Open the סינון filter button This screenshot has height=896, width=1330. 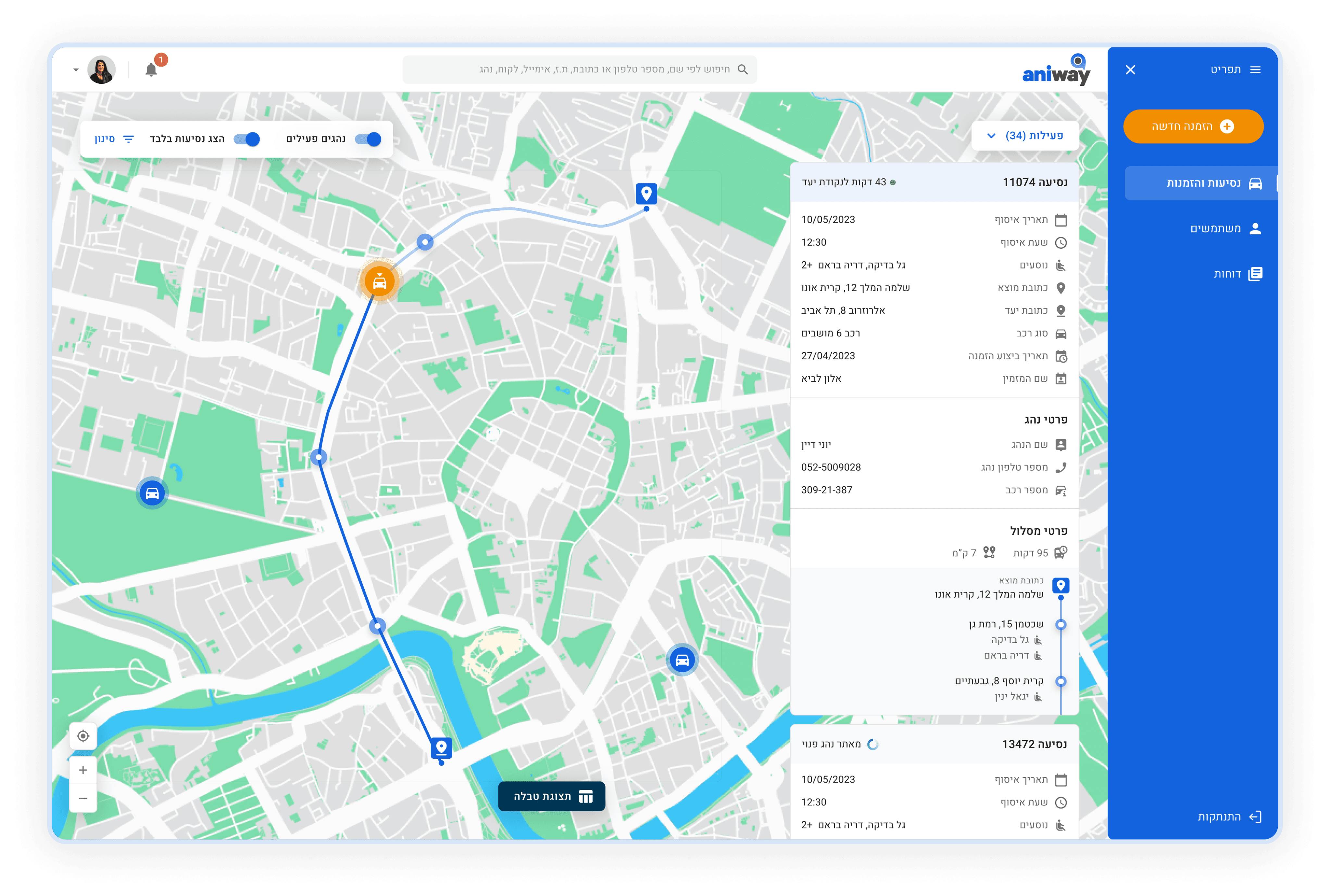pos(114,139)
